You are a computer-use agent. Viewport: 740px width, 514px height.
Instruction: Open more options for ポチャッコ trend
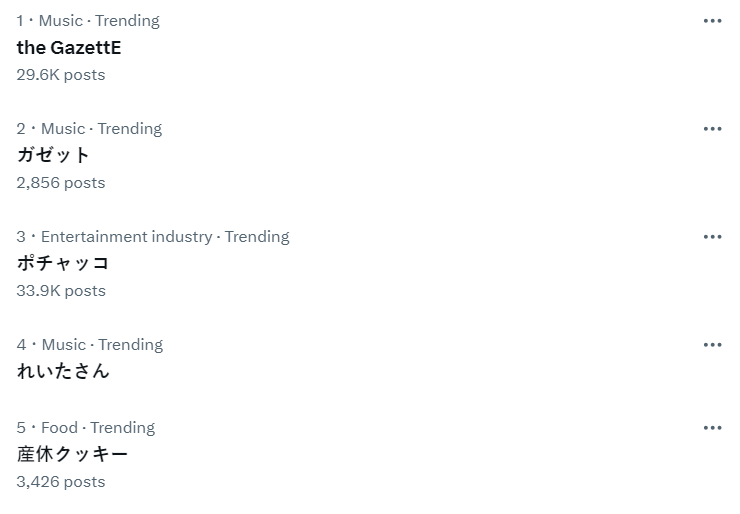(x=712, y=237)
